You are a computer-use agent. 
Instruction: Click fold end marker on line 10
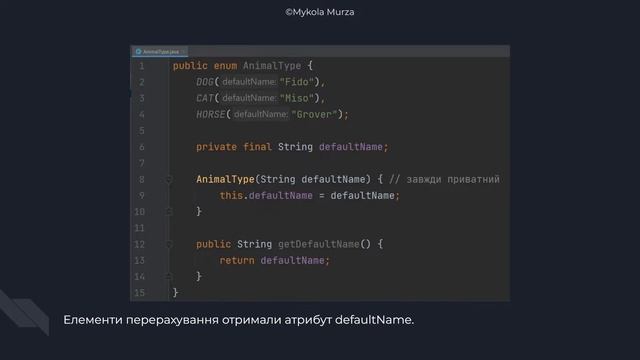click(169, 211)
